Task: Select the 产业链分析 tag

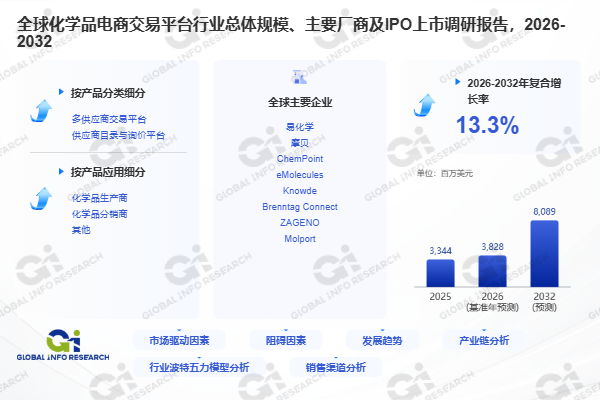Action: tap(484, 340)
